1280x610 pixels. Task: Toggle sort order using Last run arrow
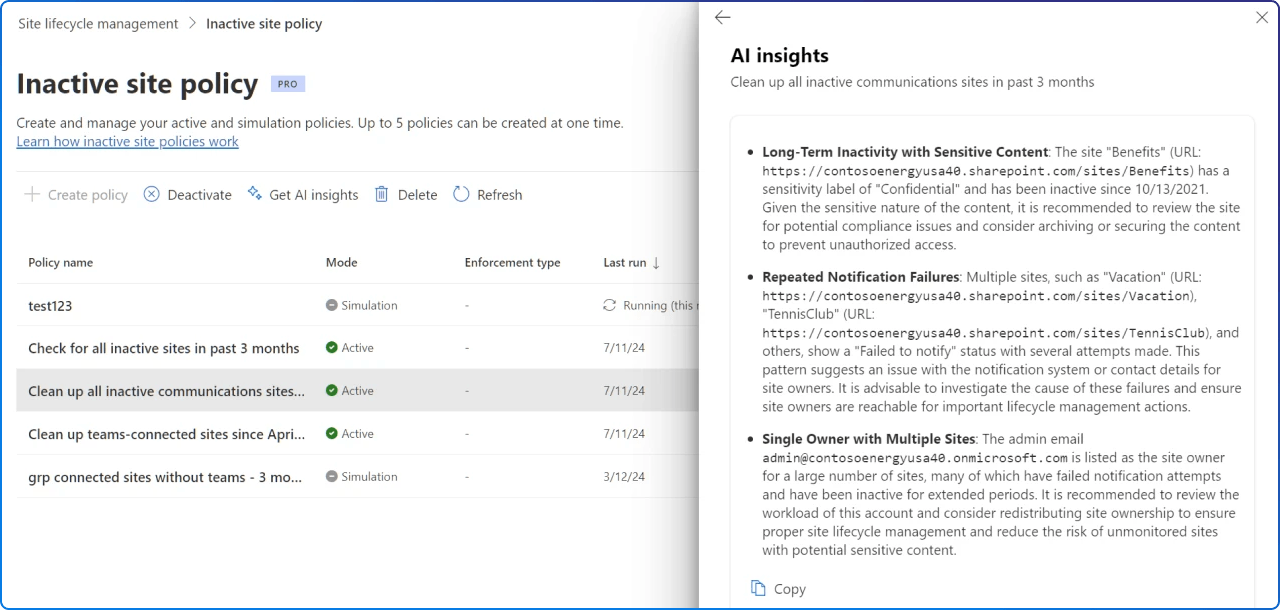pyautogui.click(x=656, y=262)
